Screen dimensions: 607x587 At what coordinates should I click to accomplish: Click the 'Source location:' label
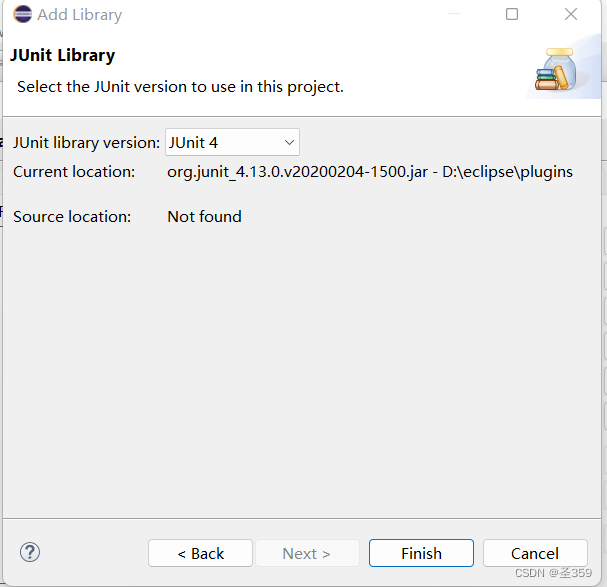point(72,216)
